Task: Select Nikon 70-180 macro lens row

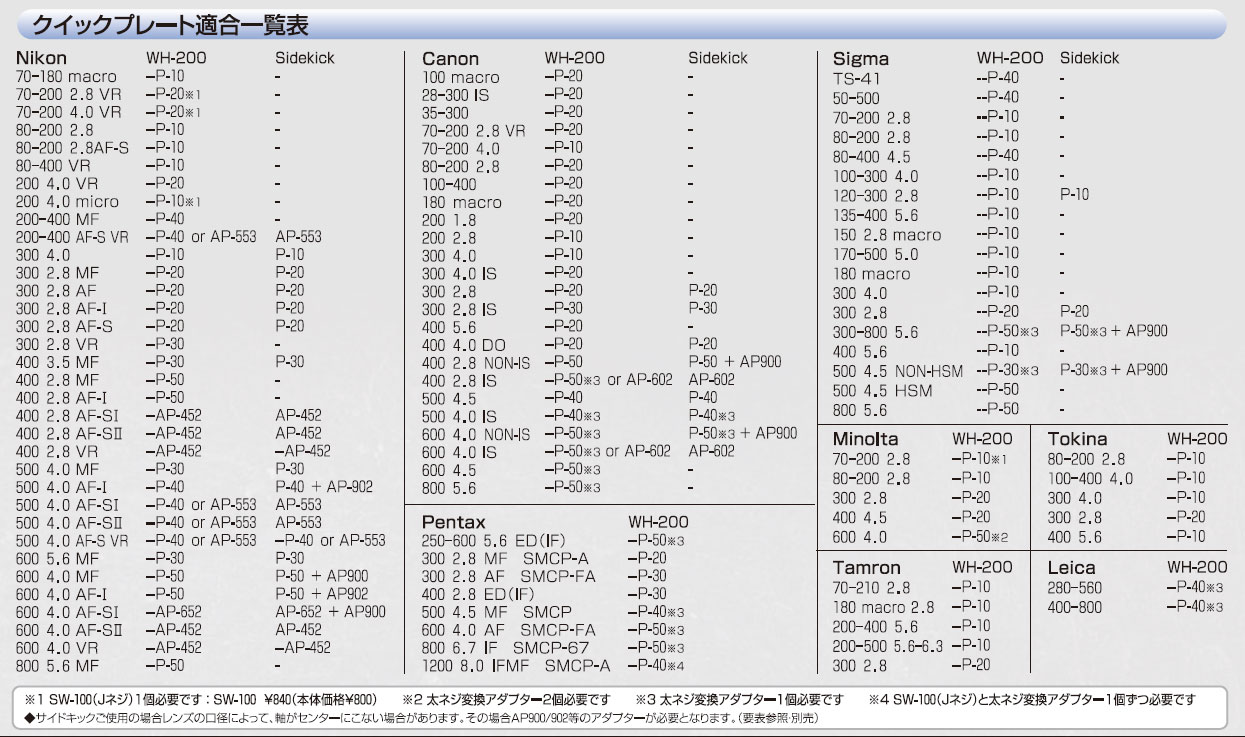Action: (66, 77)
